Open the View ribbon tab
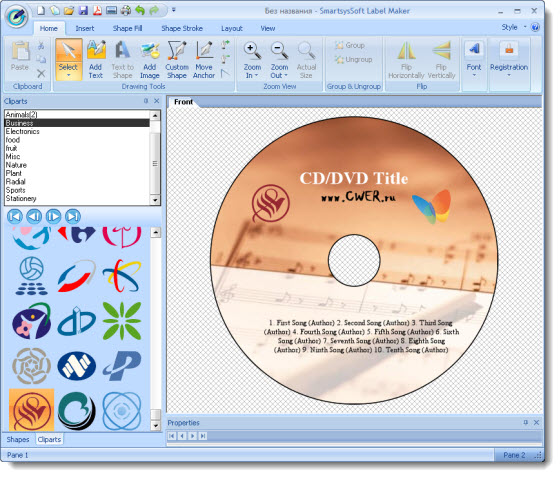The height and width of the screenshot is (477, 560). pos(268,28)
